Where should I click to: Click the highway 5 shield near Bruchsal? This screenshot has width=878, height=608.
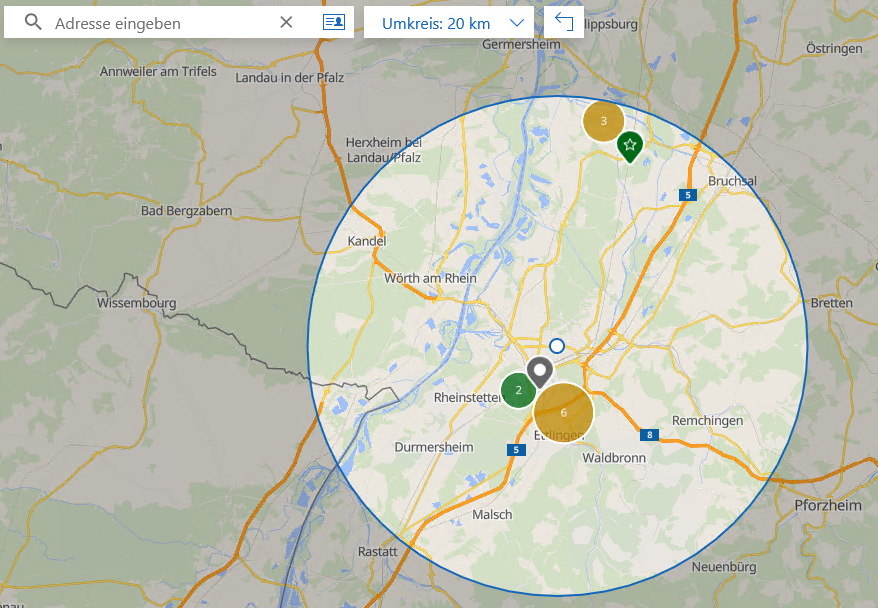[687, 195]
